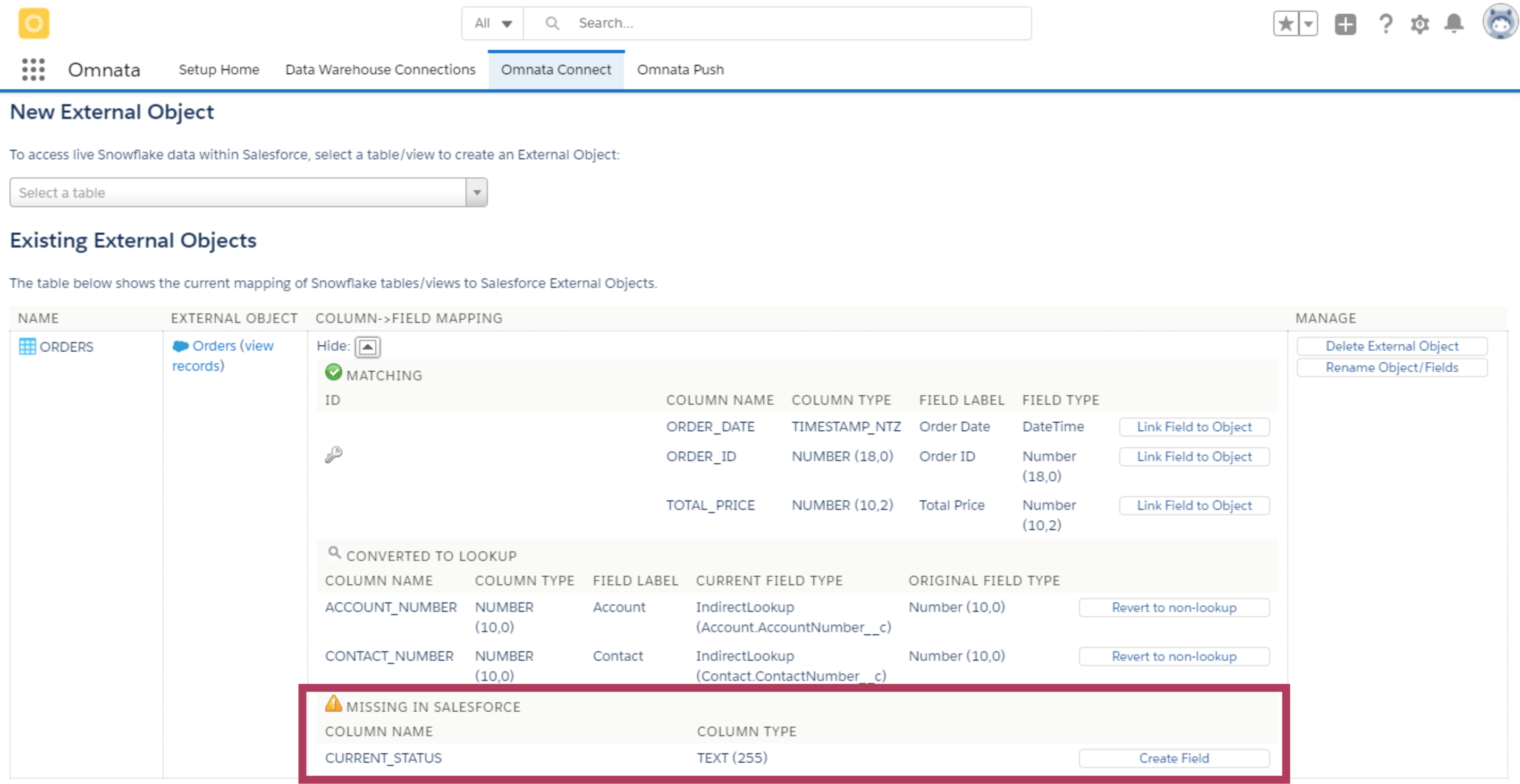Click Delete External Object button

point(1392,346)
